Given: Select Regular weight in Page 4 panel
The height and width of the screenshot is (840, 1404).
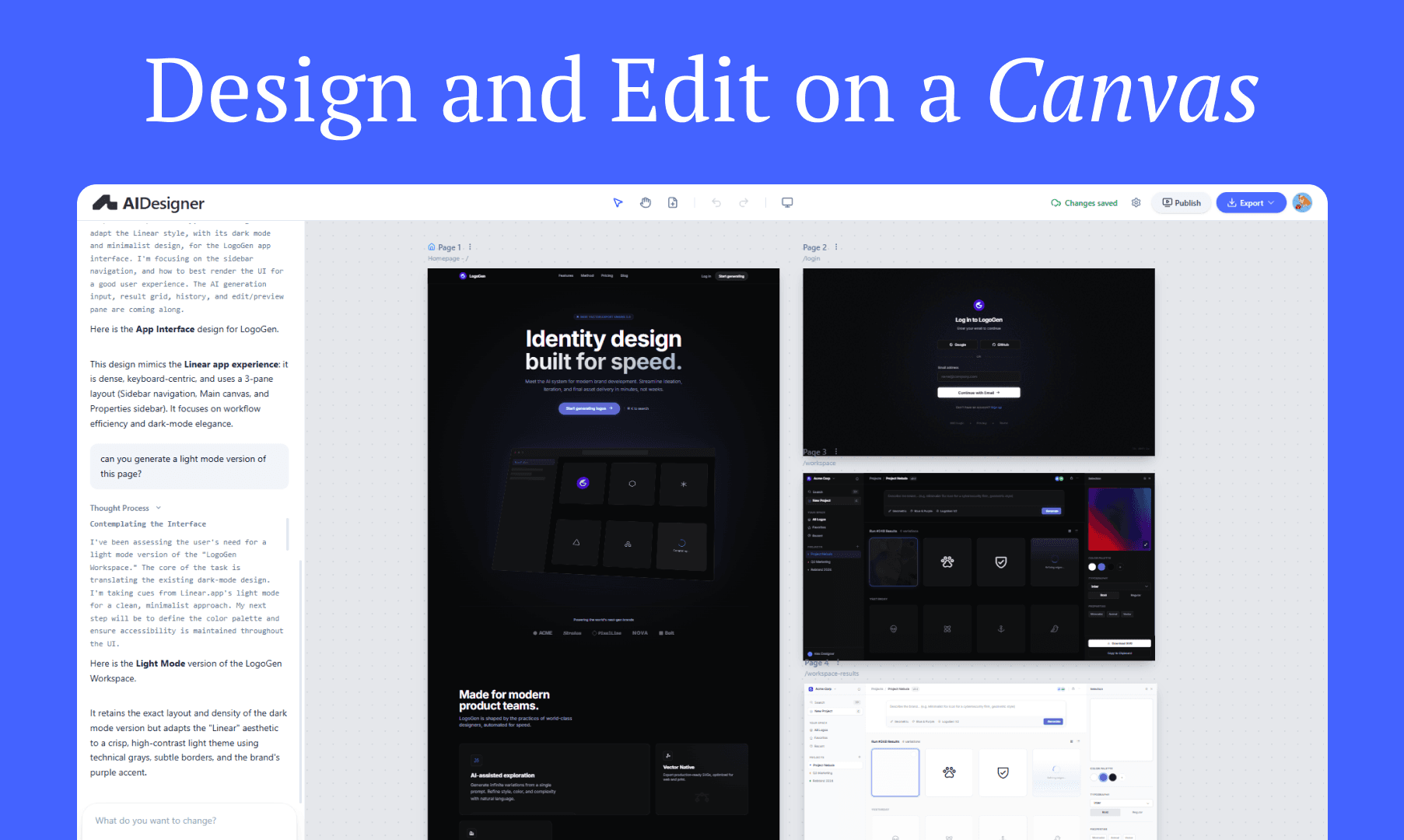Looking at the screenshot, I should [x=1137, y=812].
